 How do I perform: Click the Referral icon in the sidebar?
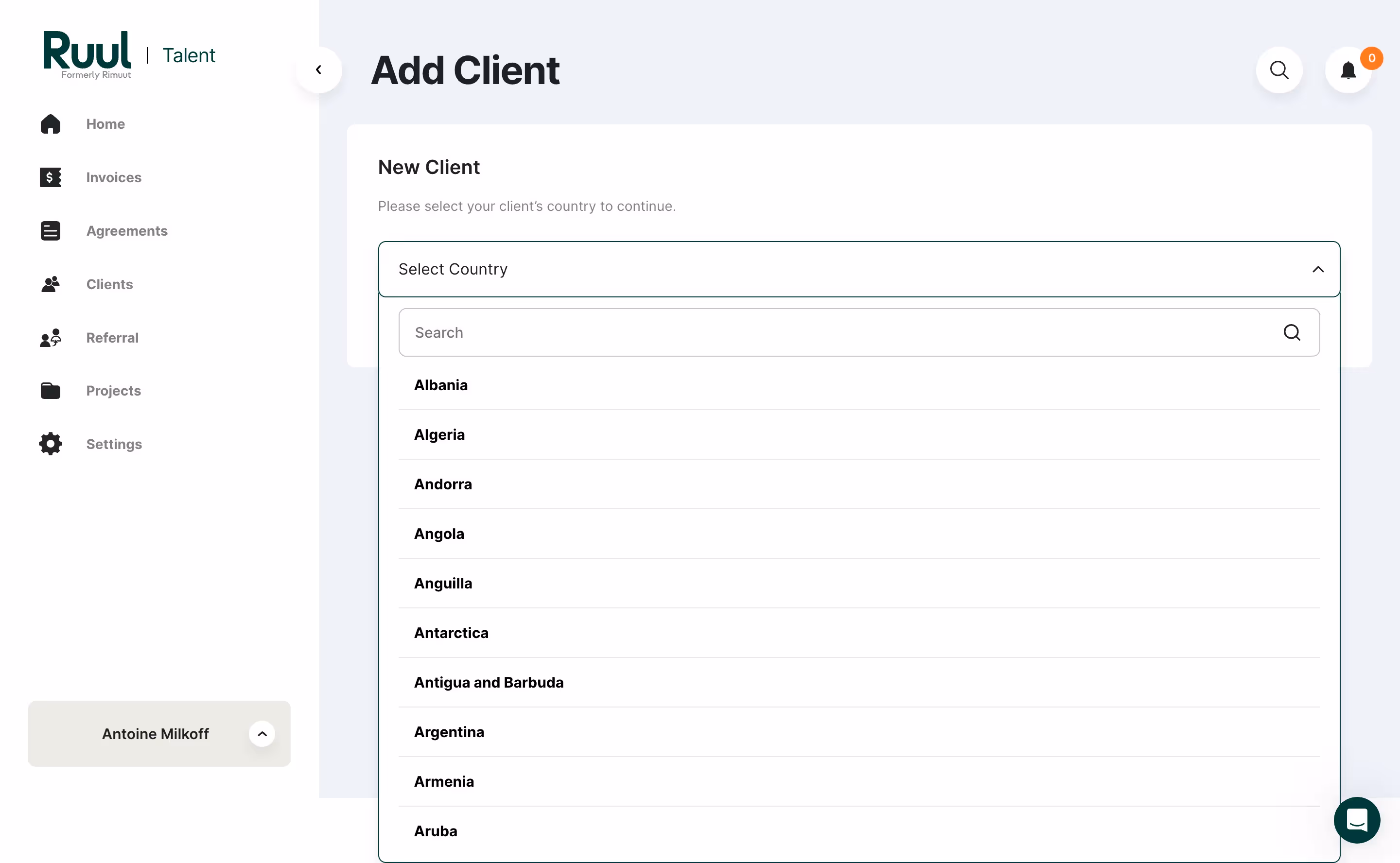pyautogui.click(x=50, y=337)
